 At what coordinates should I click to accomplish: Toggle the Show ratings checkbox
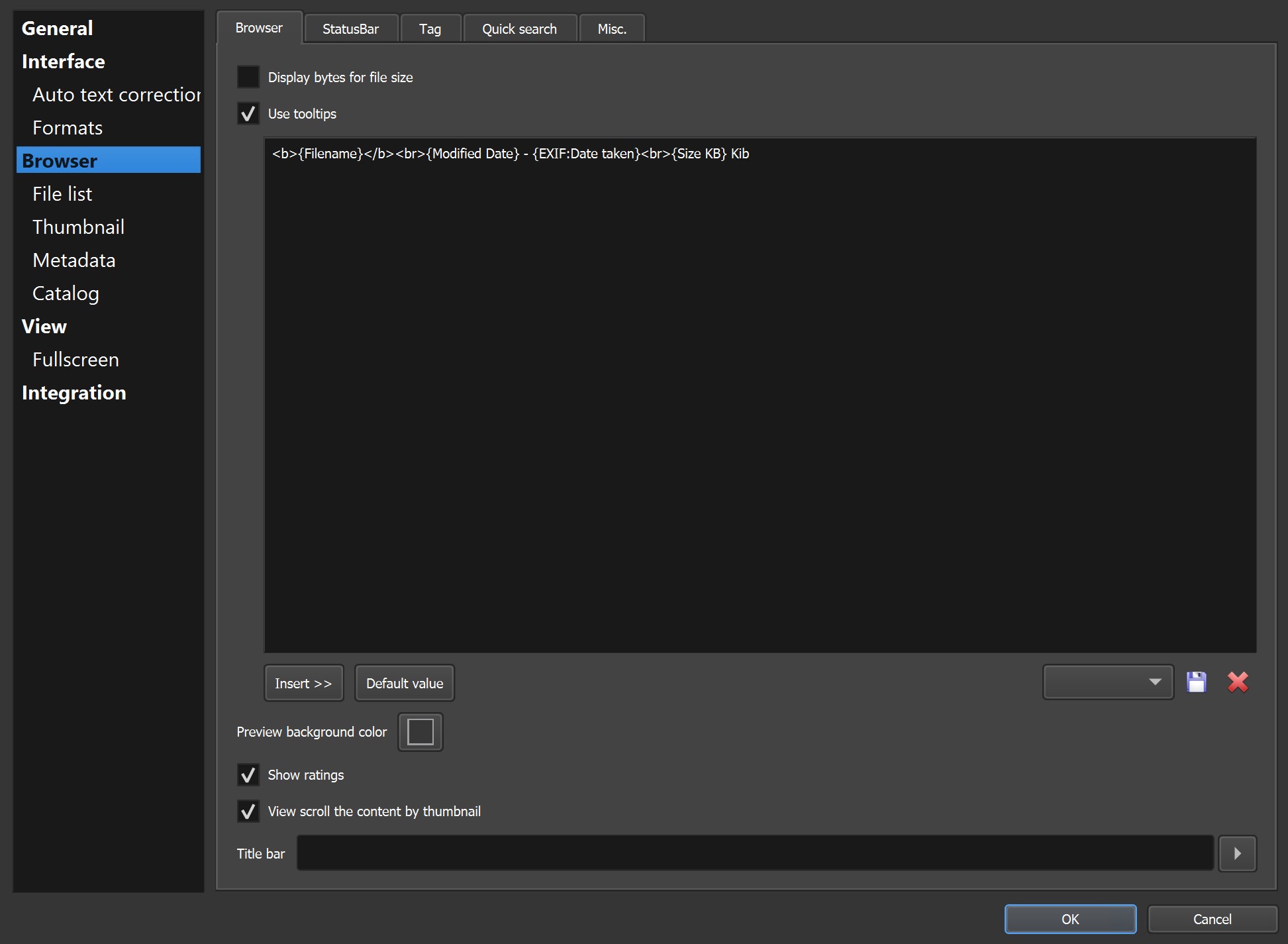tap(248, 775)
